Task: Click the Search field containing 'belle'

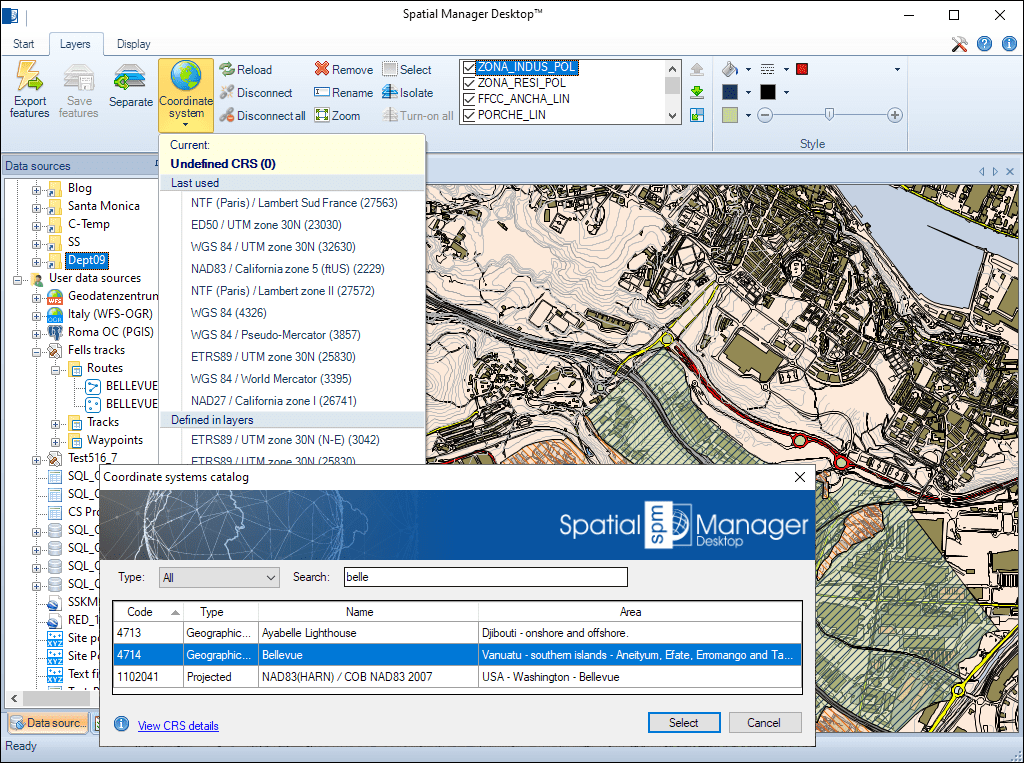Action: click(486, 577)
